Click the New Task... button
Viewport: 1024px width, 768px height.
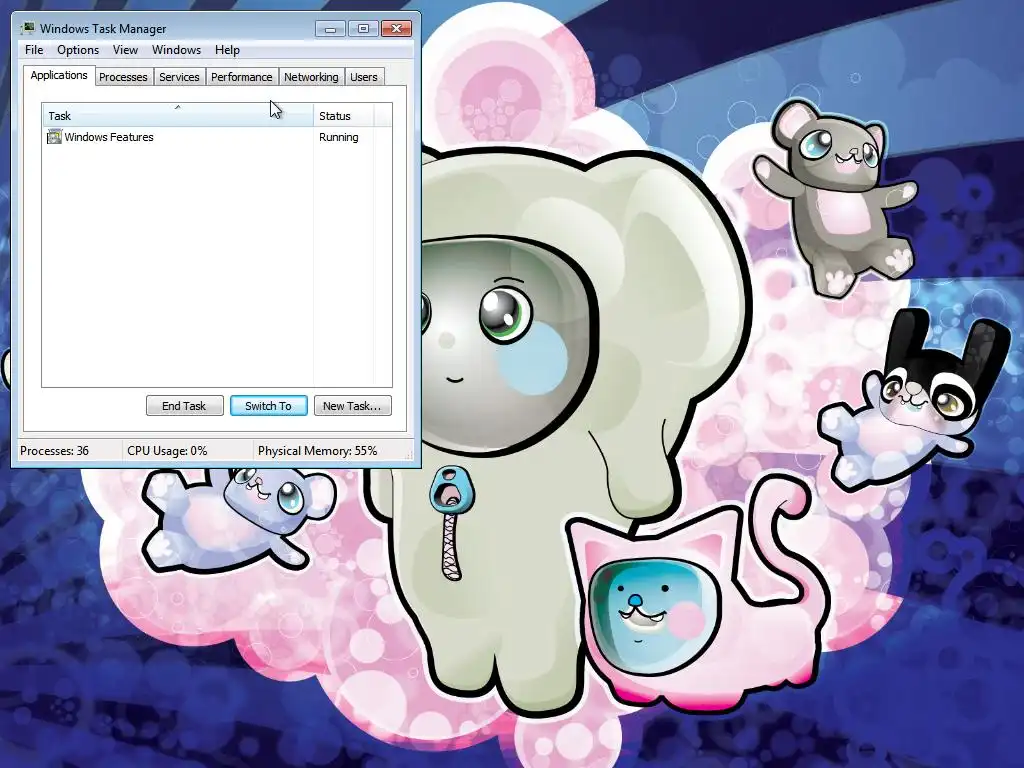click(x=353, y=406)
